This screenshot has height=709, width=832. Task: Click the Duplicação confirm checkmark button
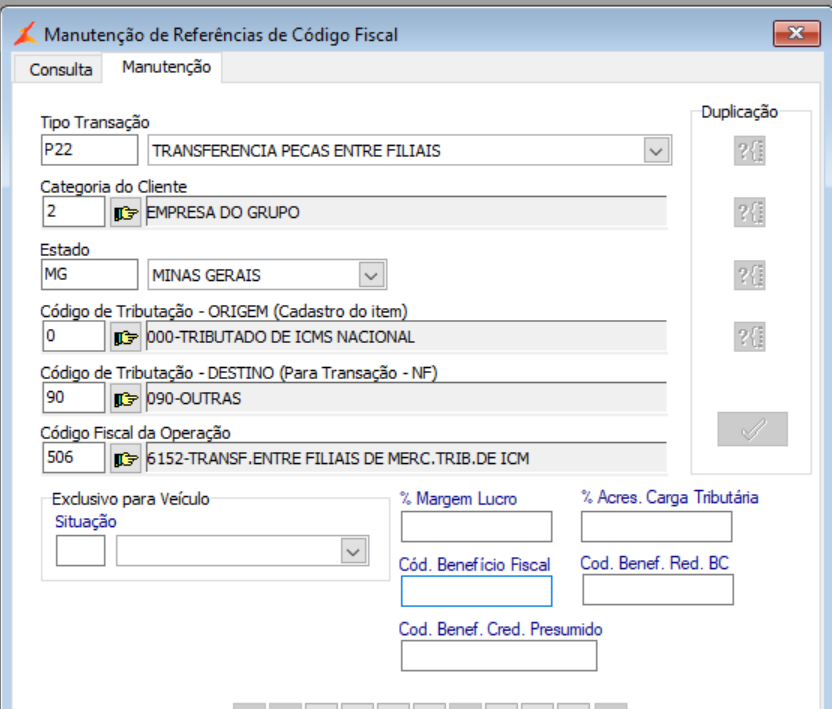click(x=752, y=429)
